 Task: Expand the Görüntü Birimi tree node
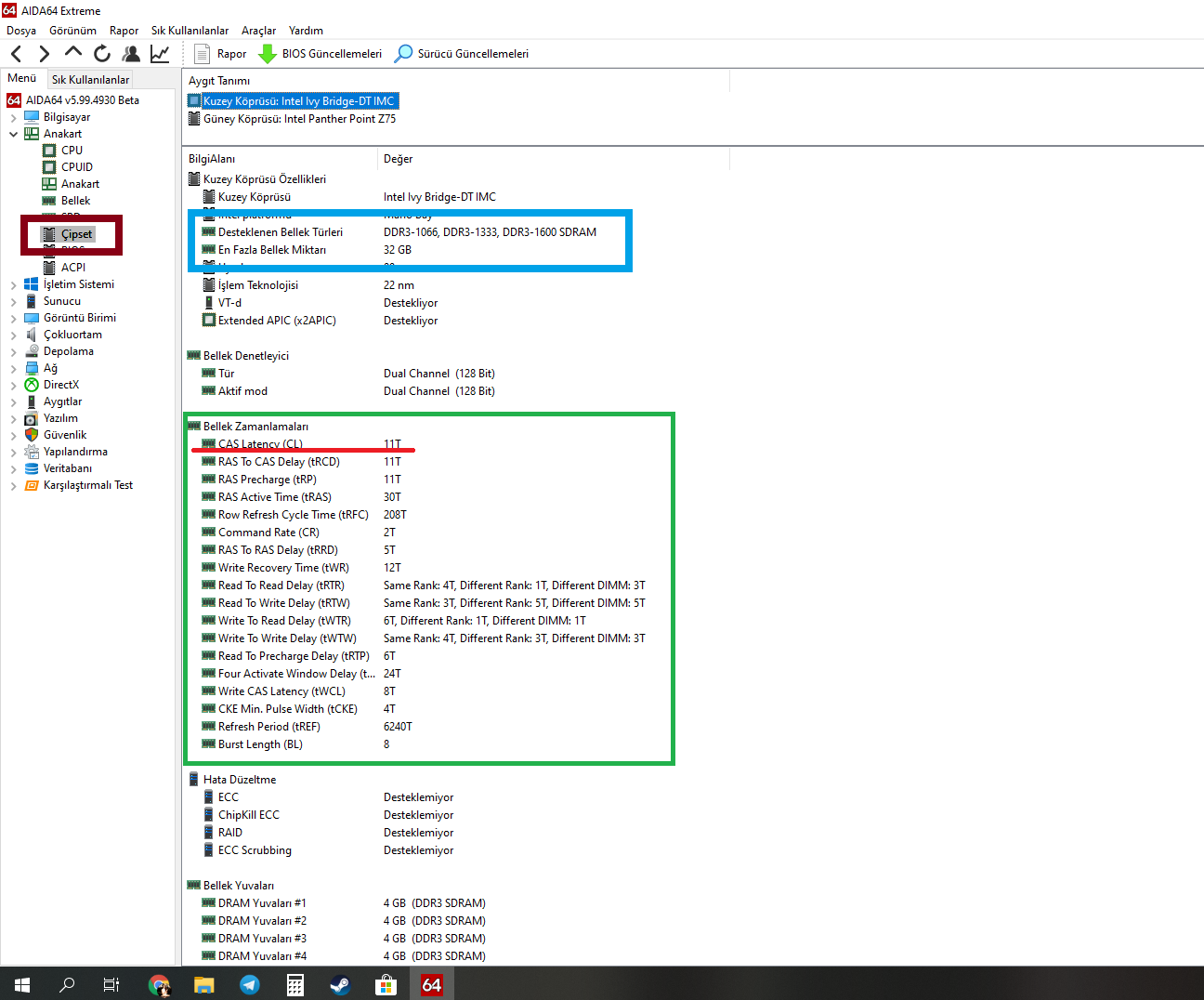click(13, 318)
